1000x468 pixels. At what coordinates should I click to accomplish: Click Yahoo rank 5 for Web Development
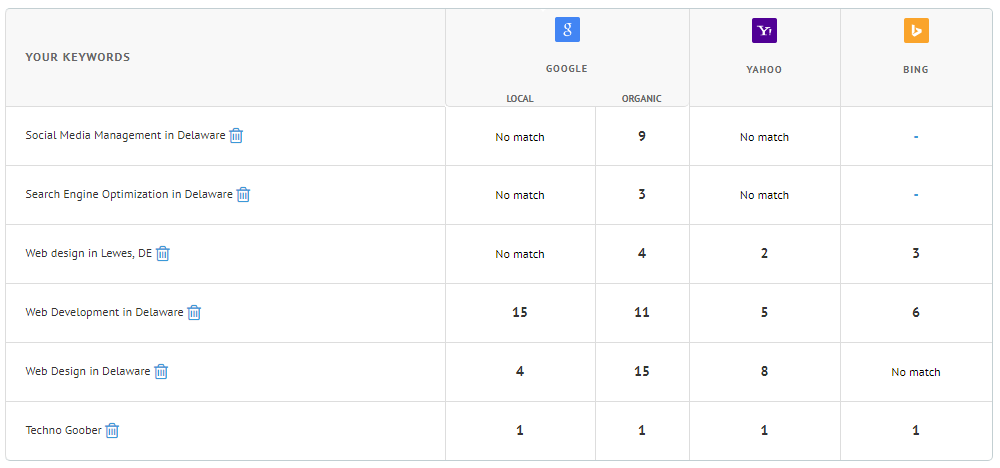(x=764, y=312)
